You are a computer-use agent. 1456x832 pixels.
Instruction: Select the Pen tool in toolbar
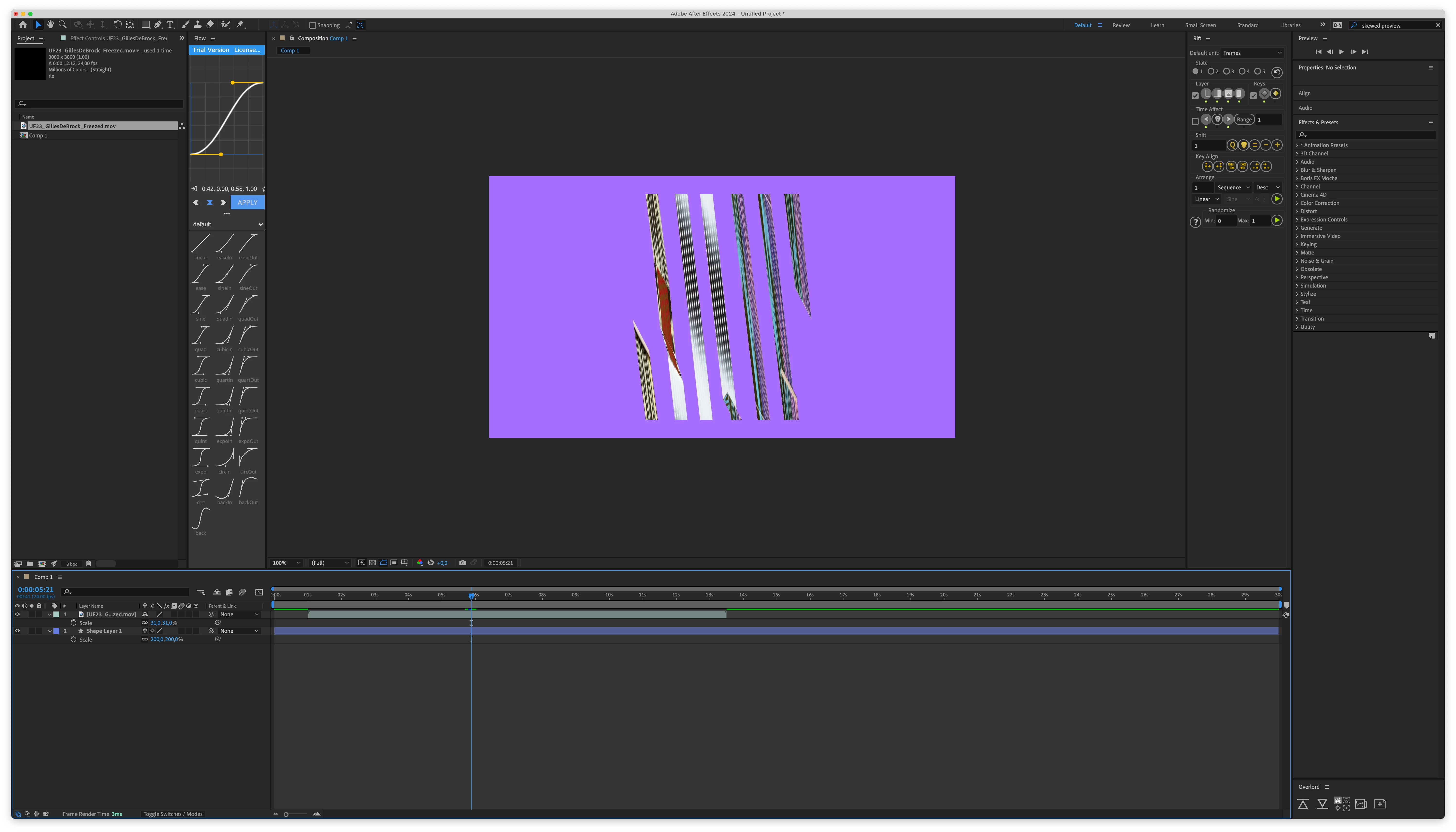[x=158, y=25]
